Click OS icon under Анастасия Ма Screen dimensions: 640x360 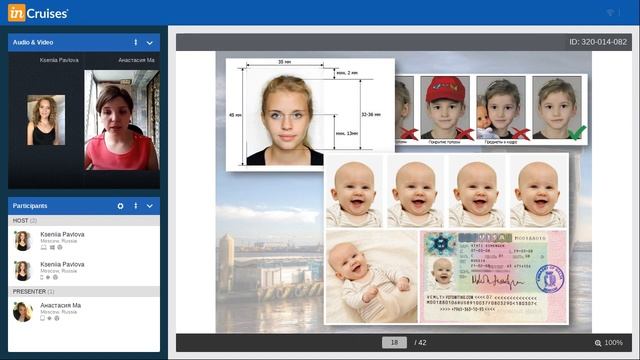click(x=49, y=318)
